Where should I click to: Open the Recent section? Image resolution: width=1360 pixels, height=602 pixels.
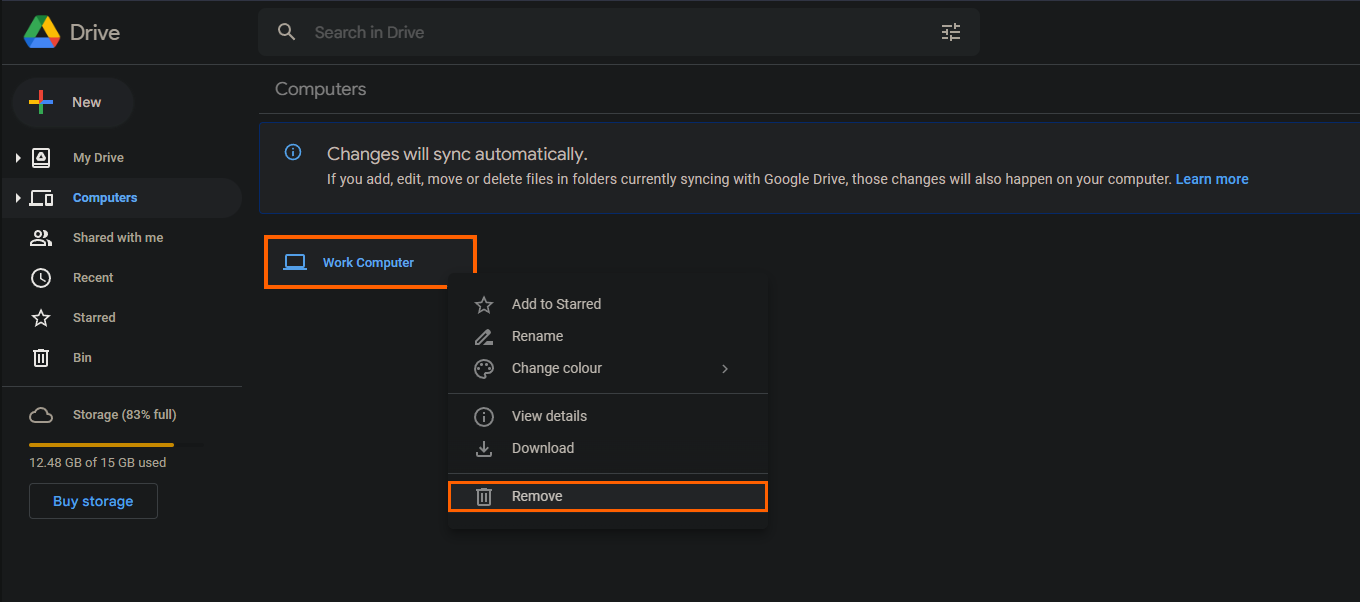pyautogui.click(x=93, y=278)
